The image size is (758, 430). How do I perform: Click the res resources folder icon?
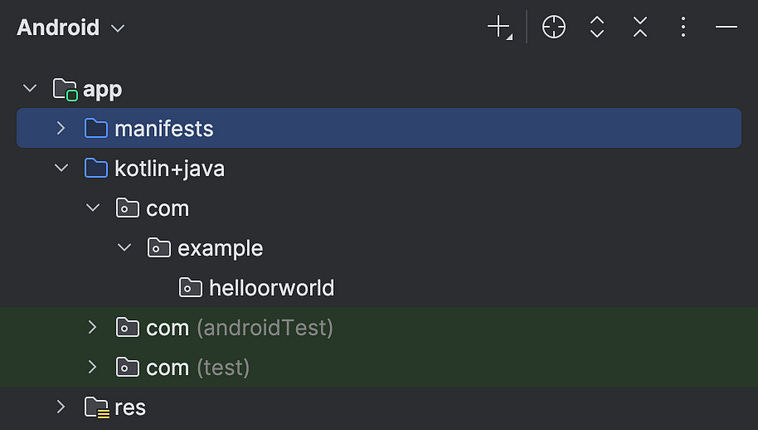(97, 407)
